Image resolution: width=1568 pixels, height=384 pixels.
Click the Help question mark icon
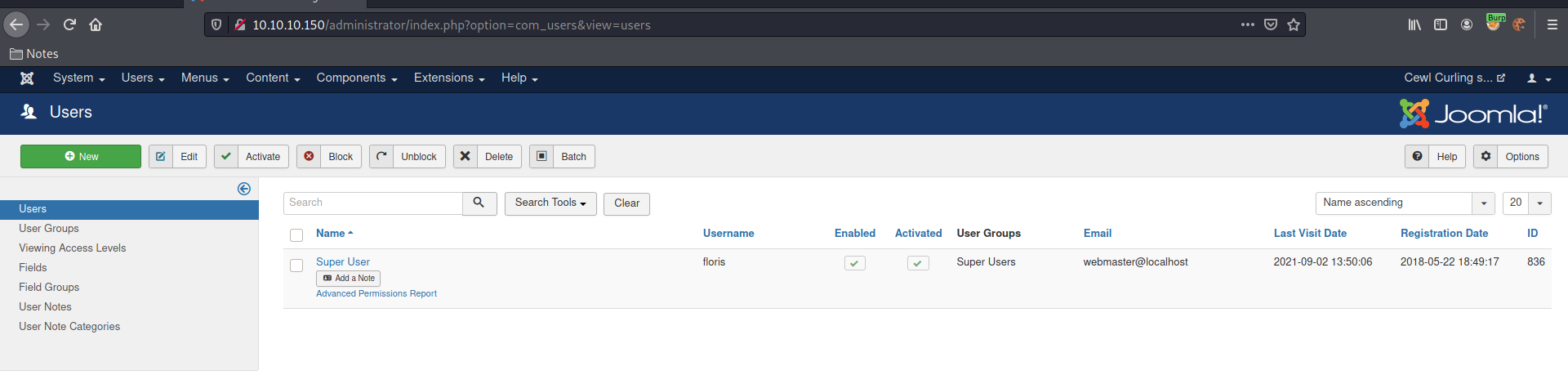click(1417, 156)
